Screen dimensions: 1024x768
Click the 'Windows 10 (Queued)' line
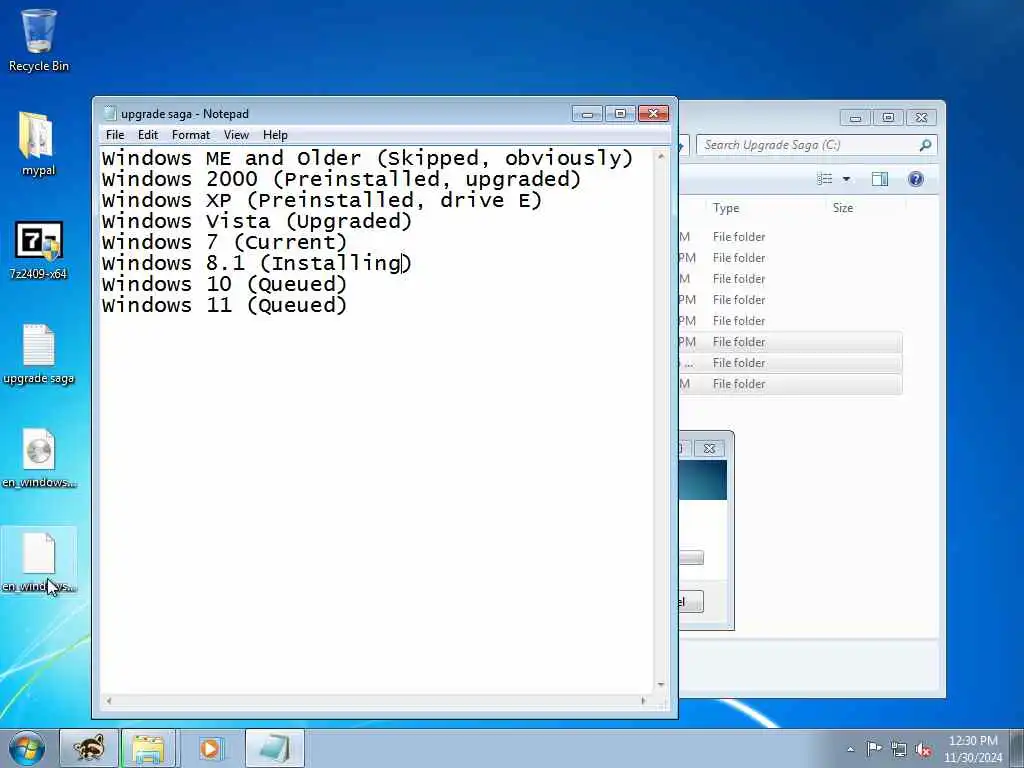tap(224, 284)
